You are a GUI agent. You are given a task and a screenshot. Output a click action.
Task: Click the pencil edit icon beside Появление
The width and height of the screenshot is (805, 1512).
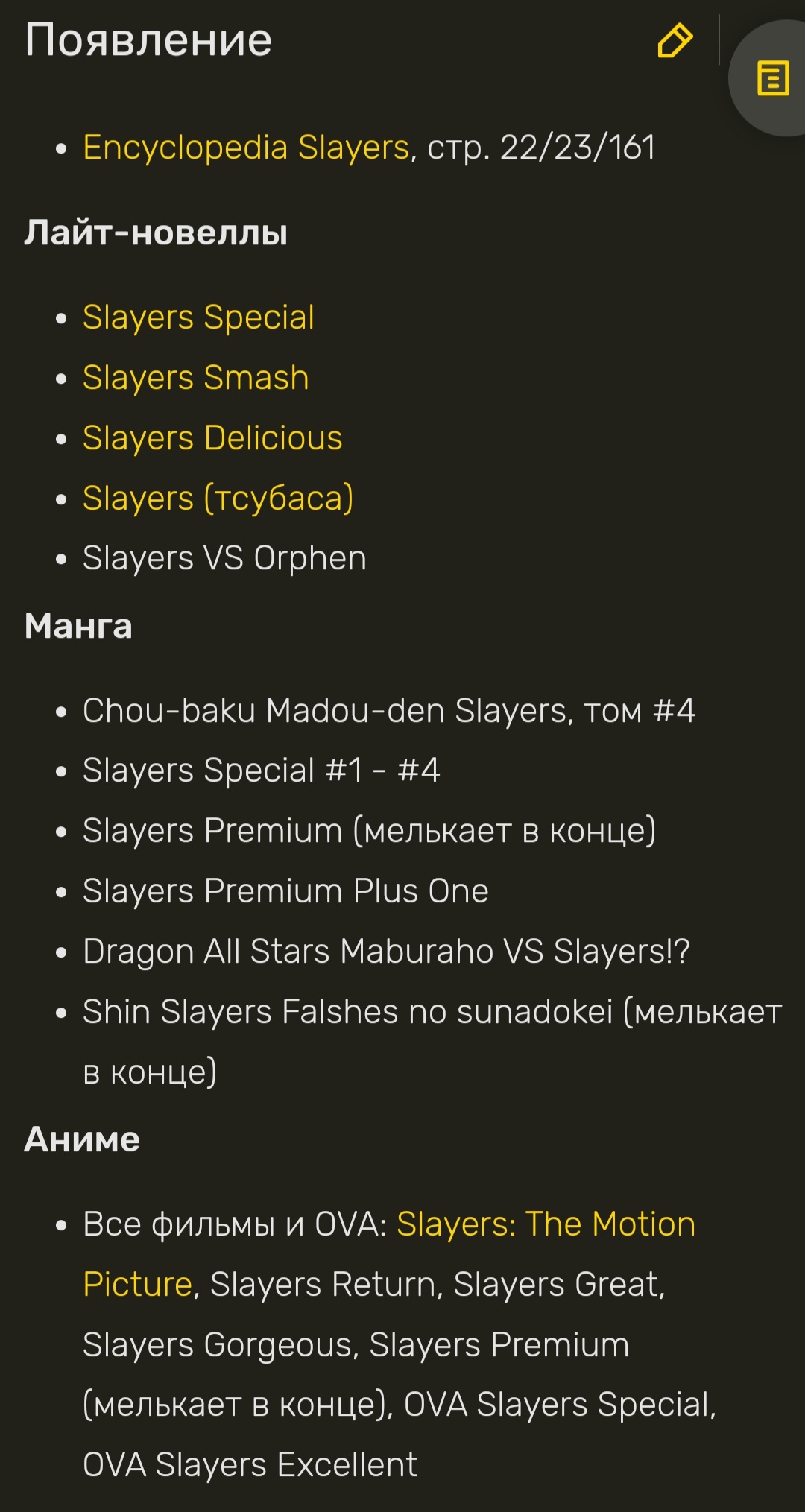pos(675,40)
